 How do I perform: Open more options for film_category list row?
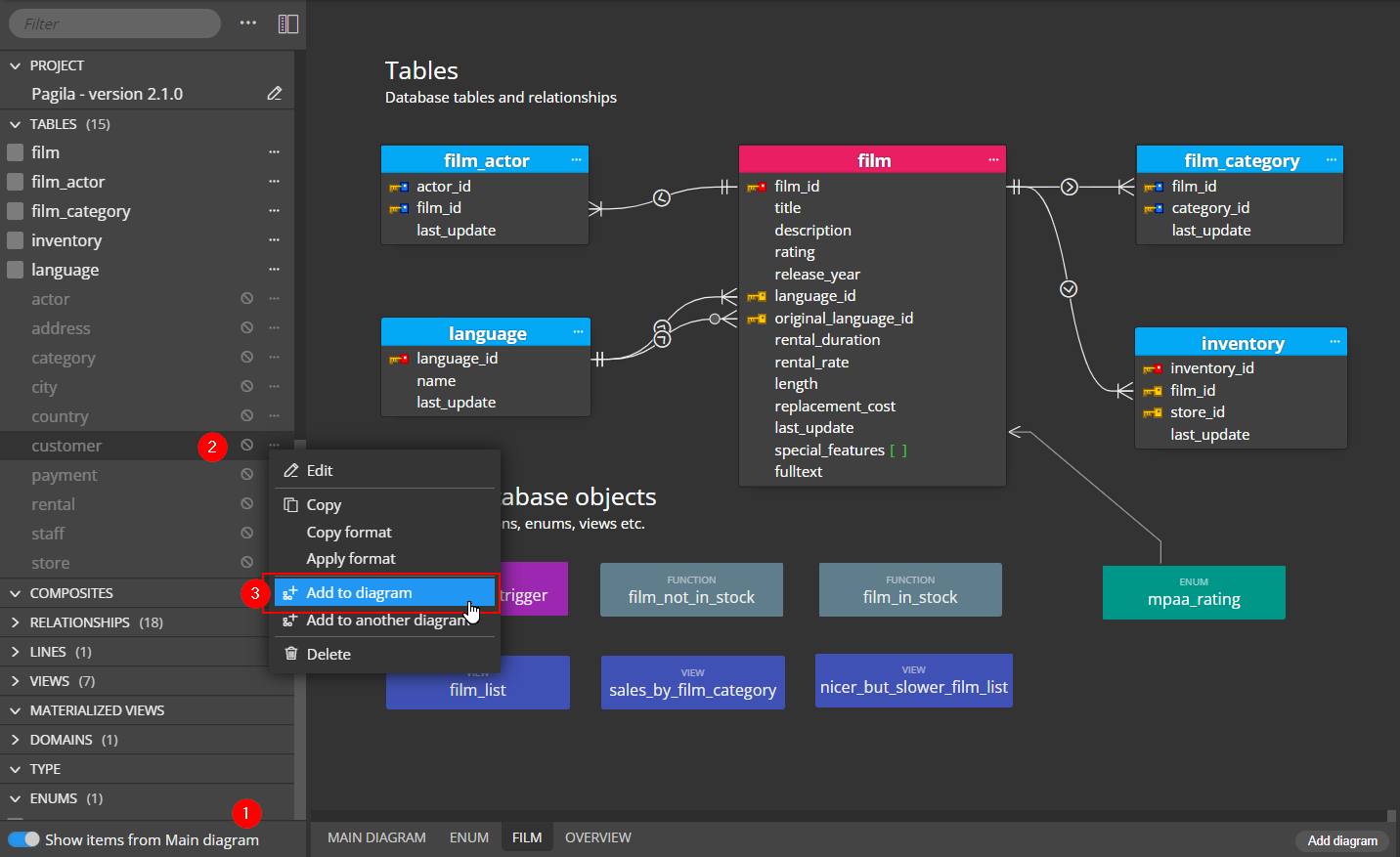pyautogui.click(x=275, y=211)
